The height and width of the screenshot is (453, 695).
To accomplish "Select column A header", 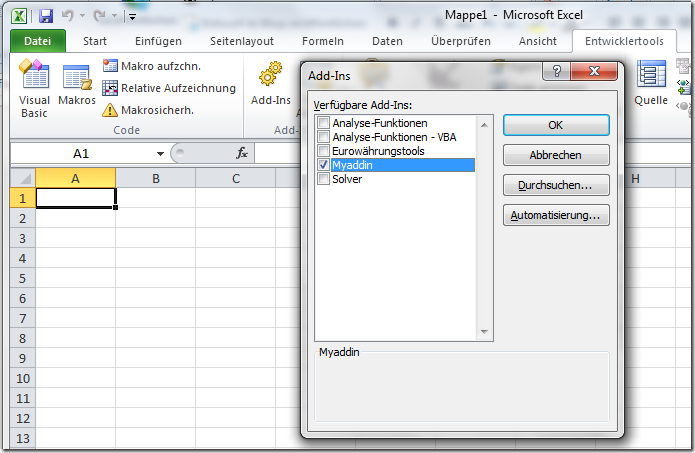I will [x=76, y=178].
